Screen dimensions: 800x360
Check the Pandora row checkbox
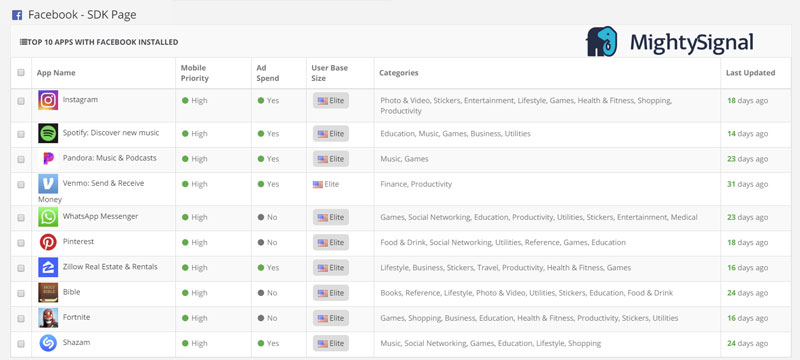[x=21, y=159]
